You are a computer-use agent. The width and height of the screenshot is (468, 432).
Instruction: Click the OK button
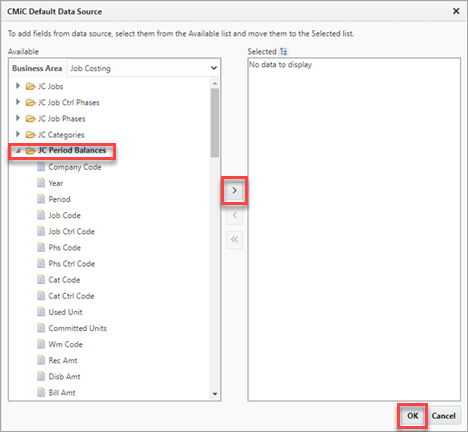coord(413,416)
